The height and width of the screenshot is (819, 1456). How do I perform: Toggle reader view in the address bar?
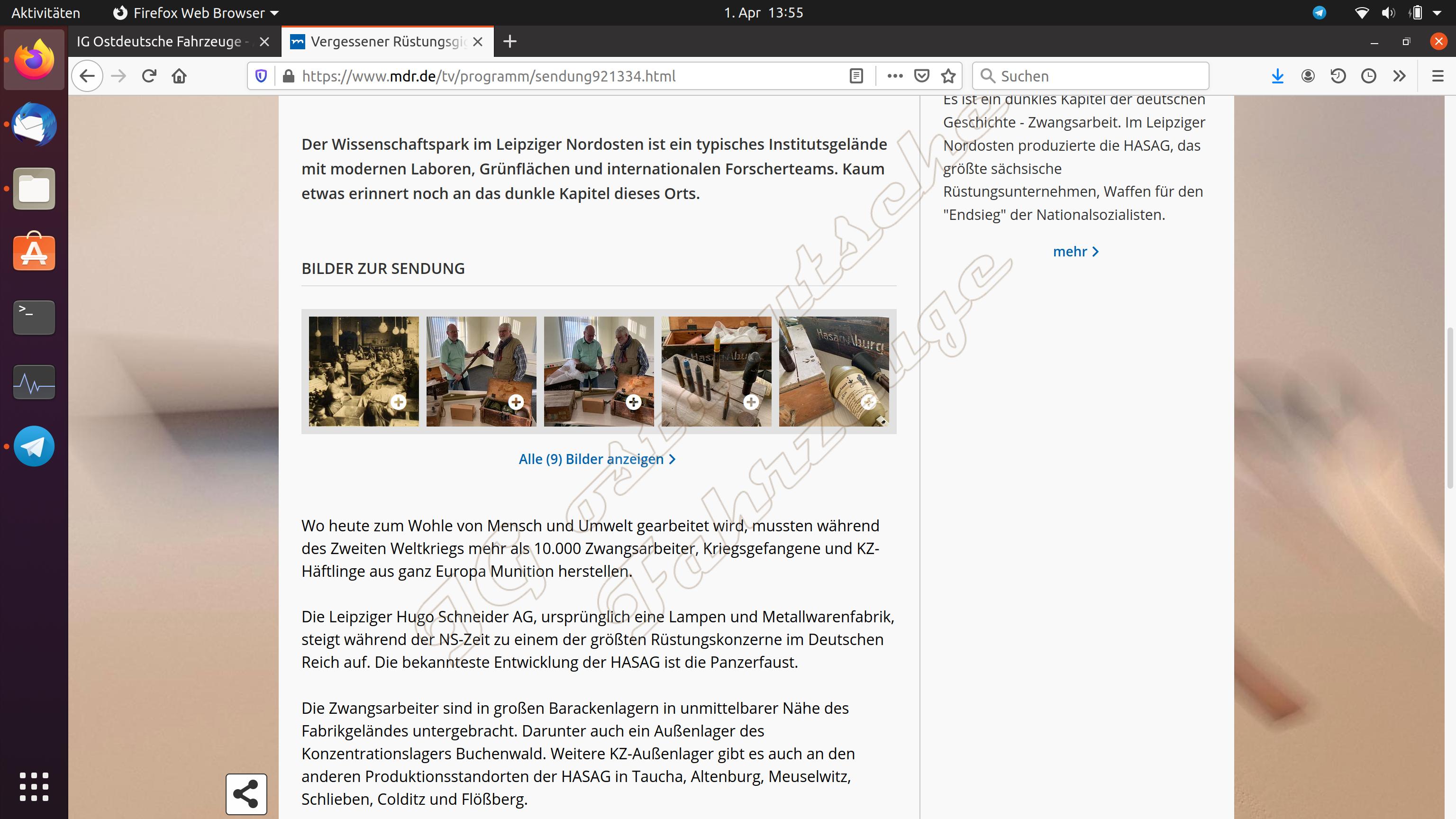coord(856,76)
